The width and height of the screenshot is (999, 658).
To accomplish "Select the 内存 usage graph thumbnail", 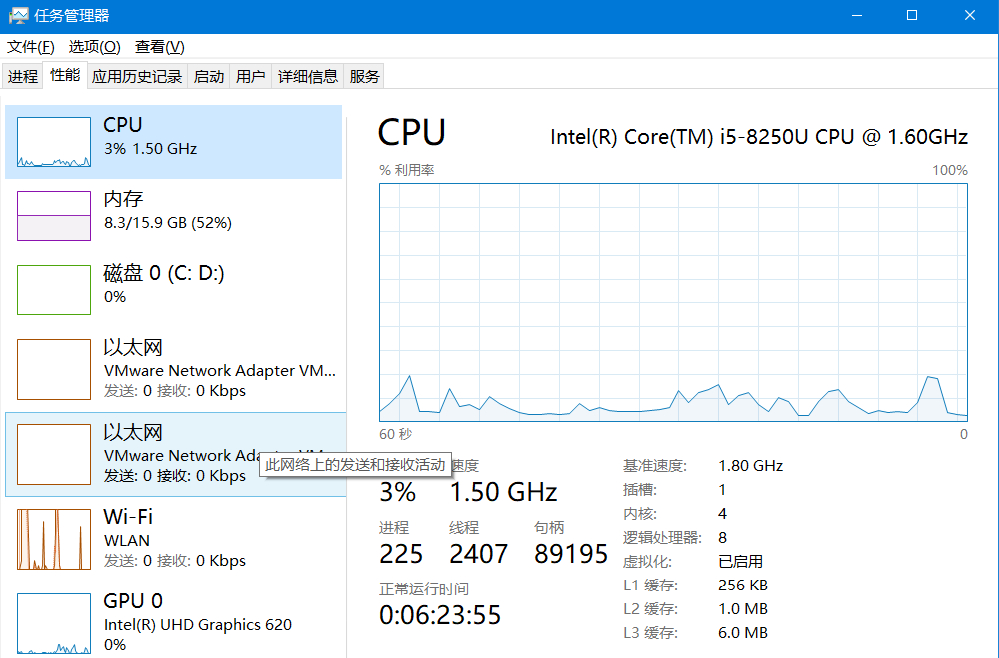I will (x=54, y=216).
